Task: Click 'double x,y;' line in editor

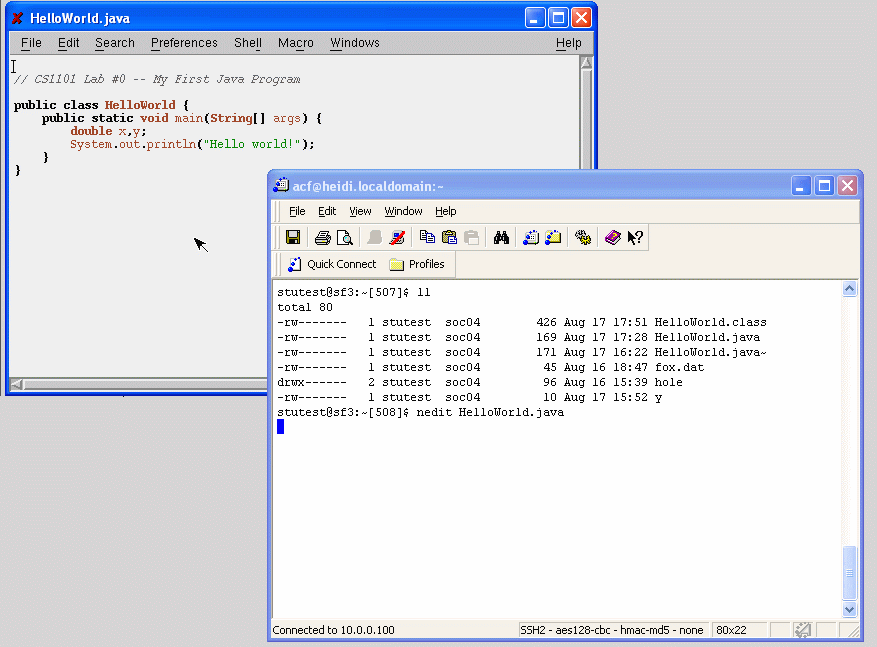Action: tap(108, 131)
